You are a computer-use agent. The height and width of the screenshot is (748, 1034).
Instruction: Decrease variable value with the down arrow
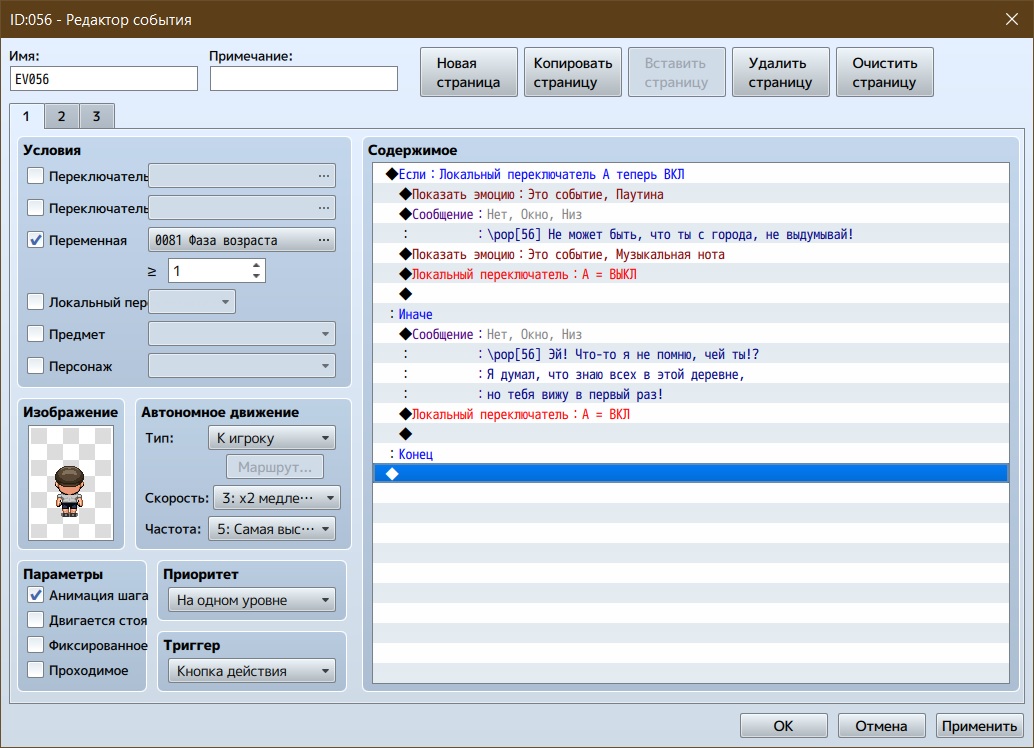pyautogui.click(x=257, y=276)
